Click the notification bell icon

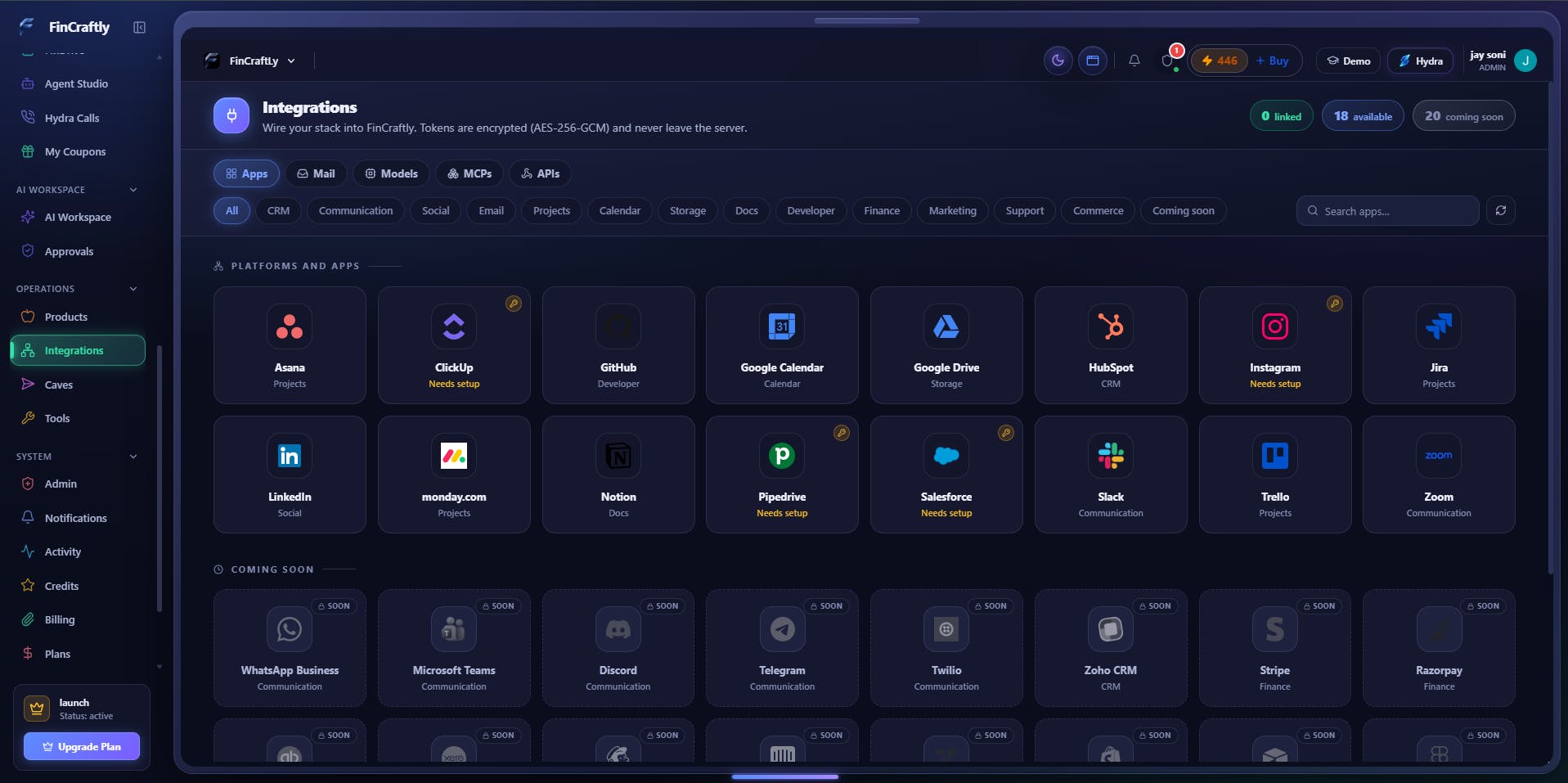tap(1134, 61)
